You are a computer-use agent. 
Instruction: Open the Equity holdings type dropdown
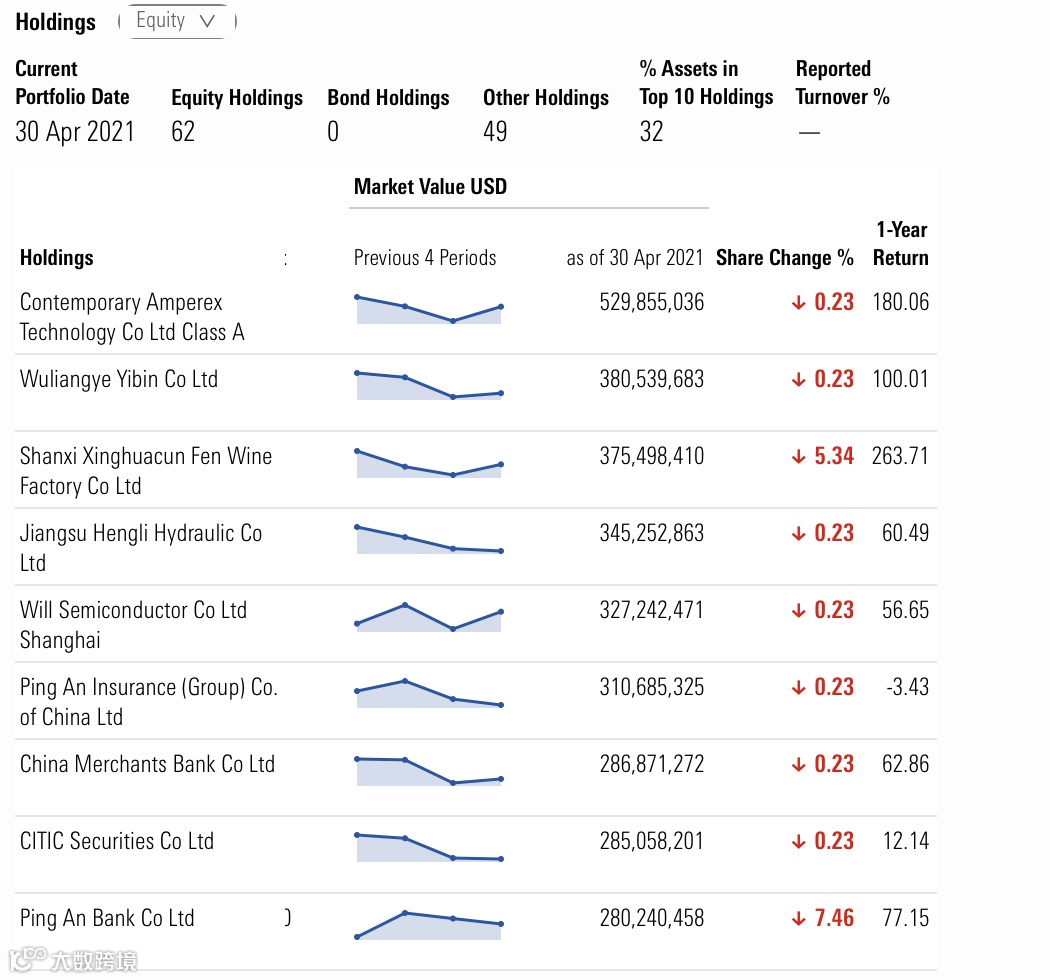point(176,21)
